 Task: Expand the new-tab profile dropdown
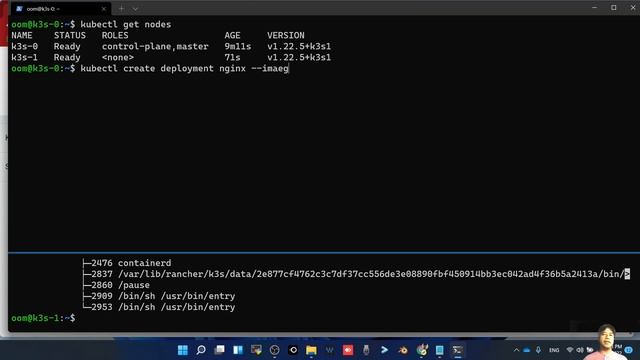pos(135,9)
